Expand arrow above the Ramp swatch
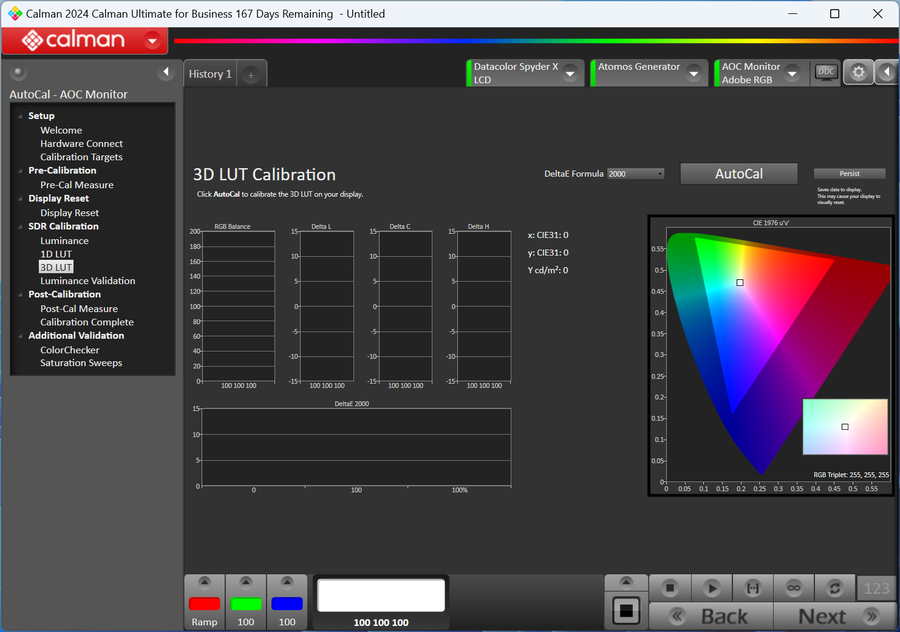The width and height of the screenshot is (900, 632). point(204,583)
